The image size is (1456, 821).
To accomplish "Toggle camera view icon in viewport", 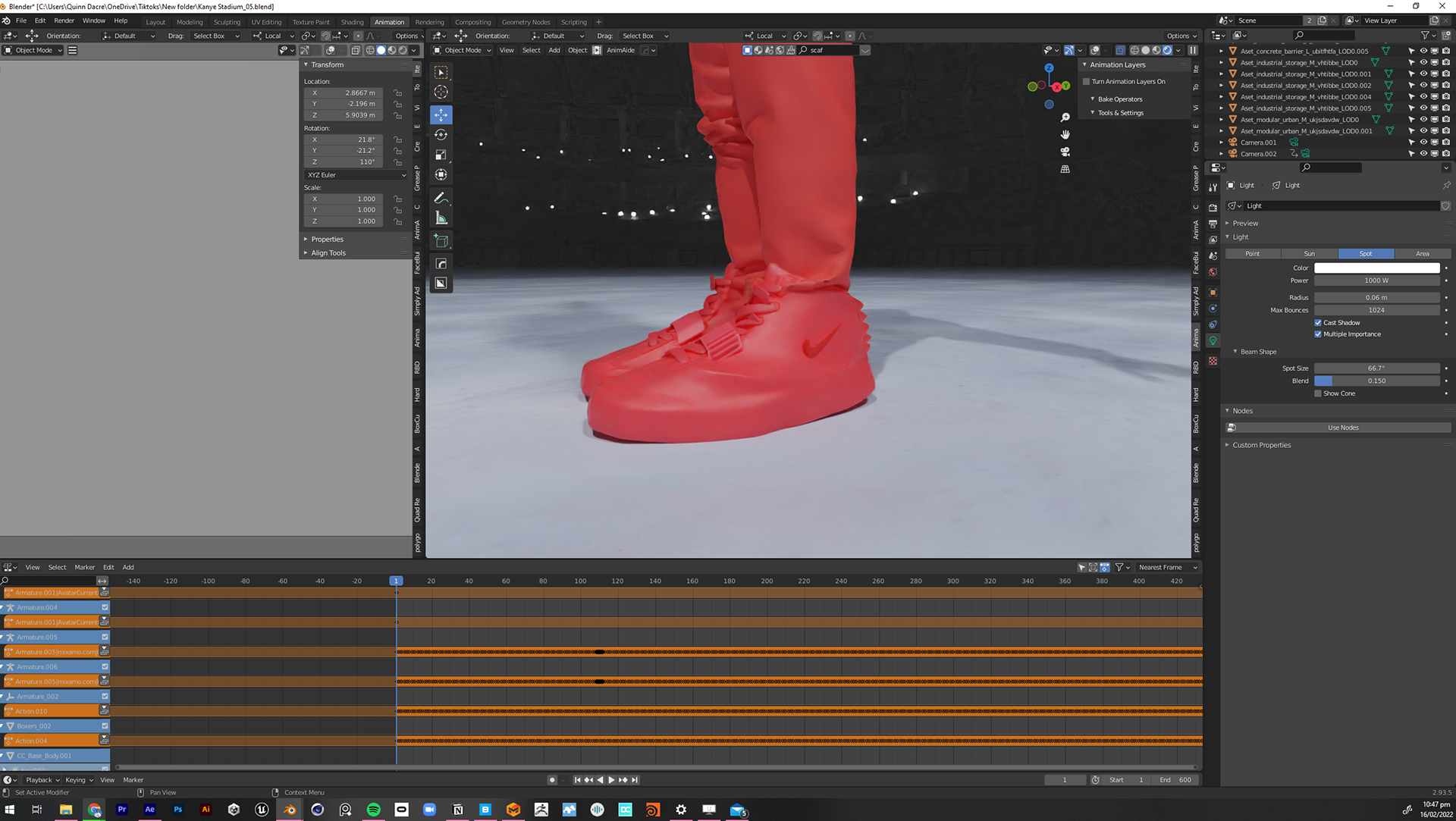I will (1065, 152).
